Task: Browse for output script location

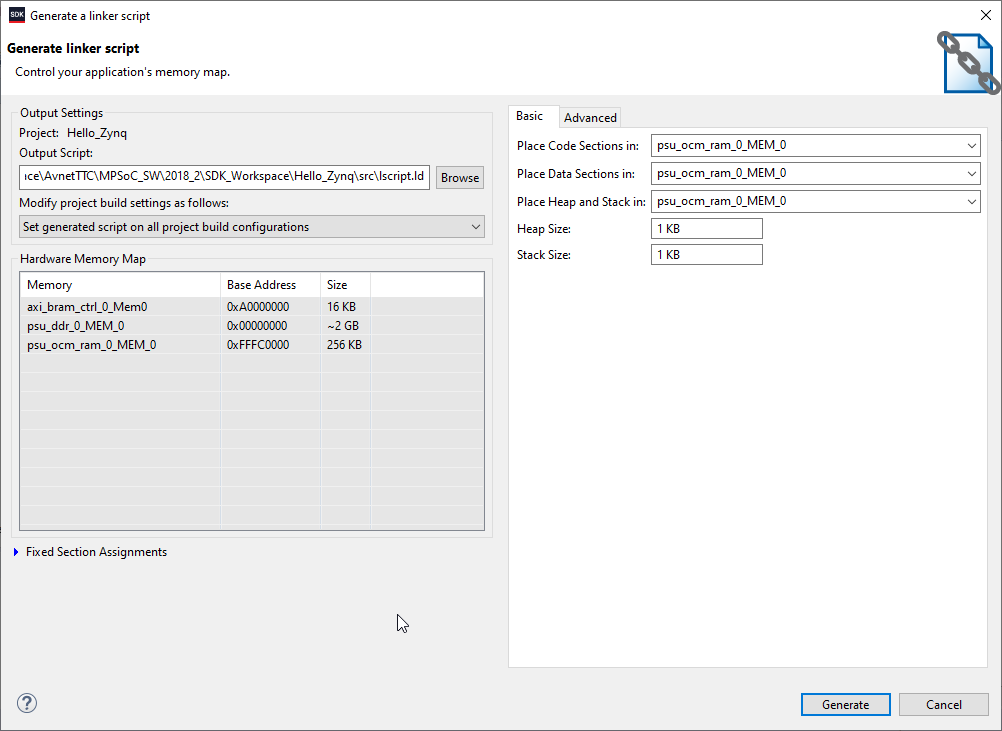Action: [x=460, y=178]
